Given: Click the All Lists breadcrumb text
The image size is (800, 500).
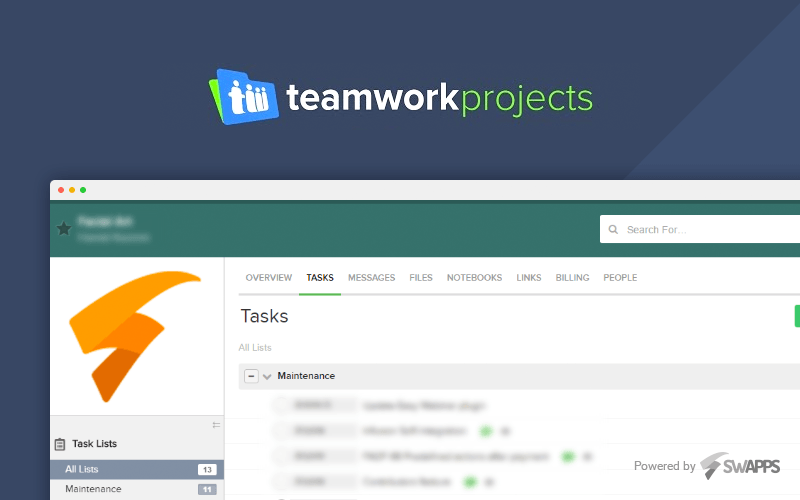Looking at the screenshot, I should pos(255,347).
